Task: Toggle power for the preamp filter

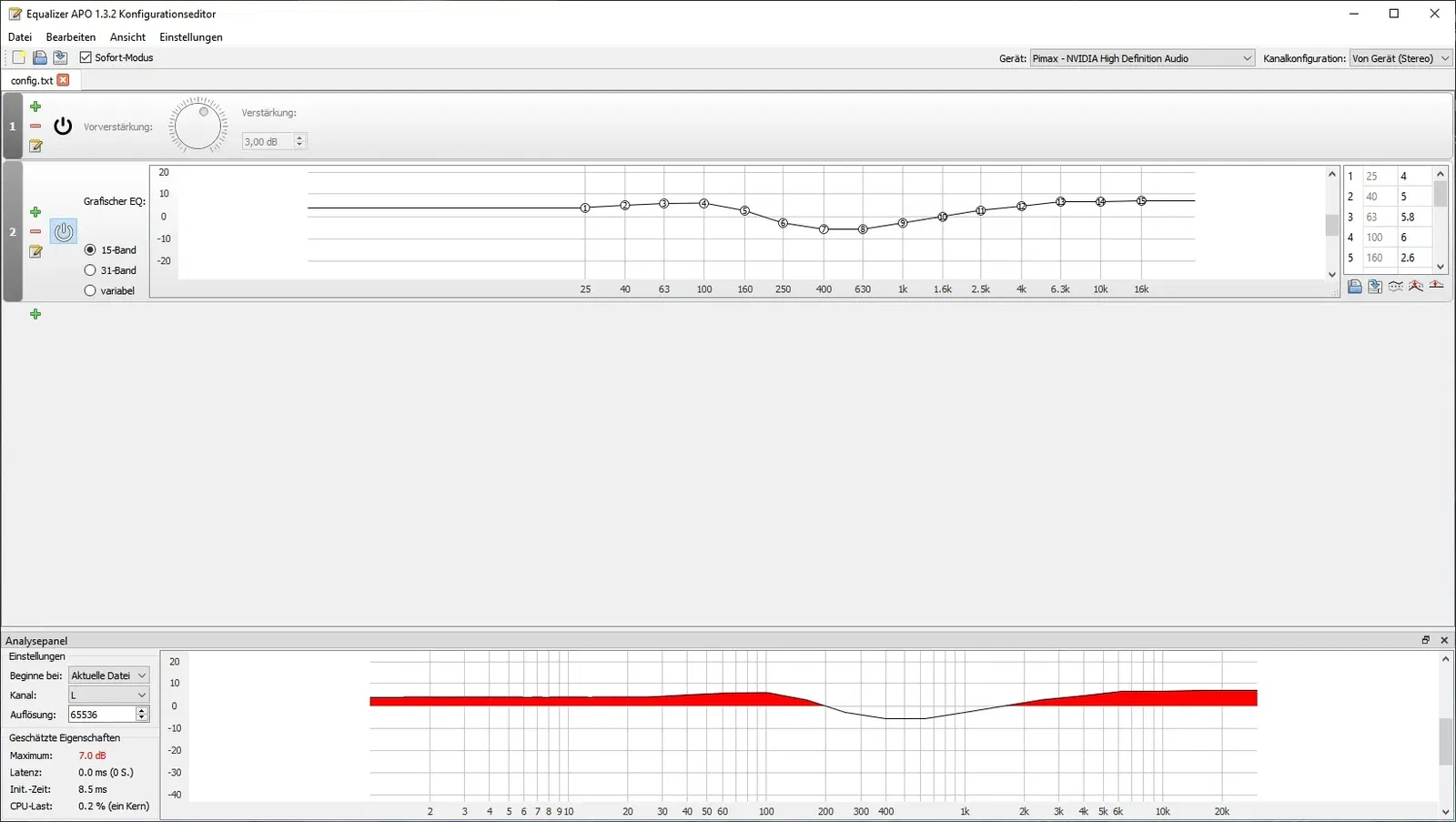Action: coord(63,126)
